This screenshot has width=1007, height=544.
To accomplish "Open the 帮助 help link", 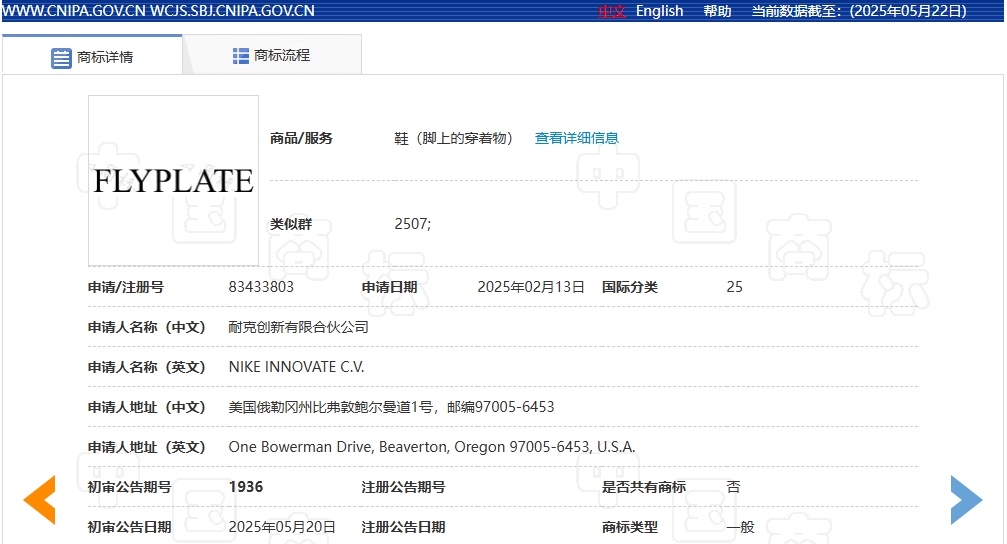I will tap(717, 12).
